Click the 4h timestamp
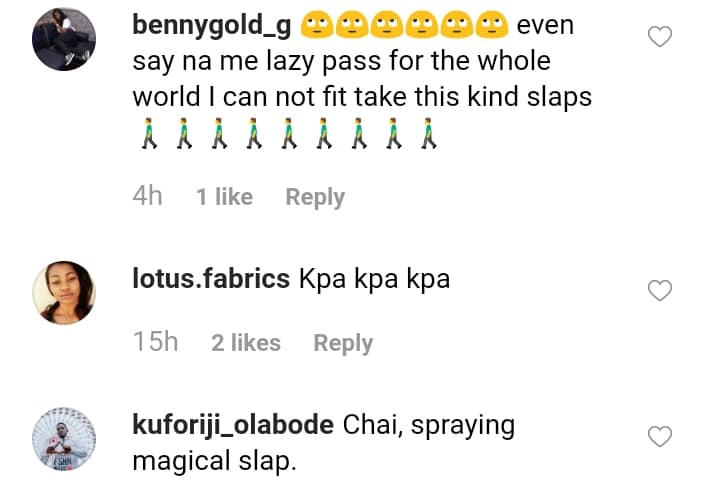The height and width of the screenshot is (484, 720). (x=147, y=196)
